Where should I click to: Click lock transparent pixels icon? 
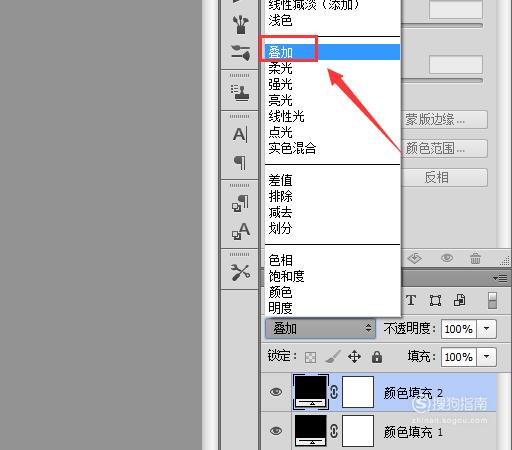point(310,357)
